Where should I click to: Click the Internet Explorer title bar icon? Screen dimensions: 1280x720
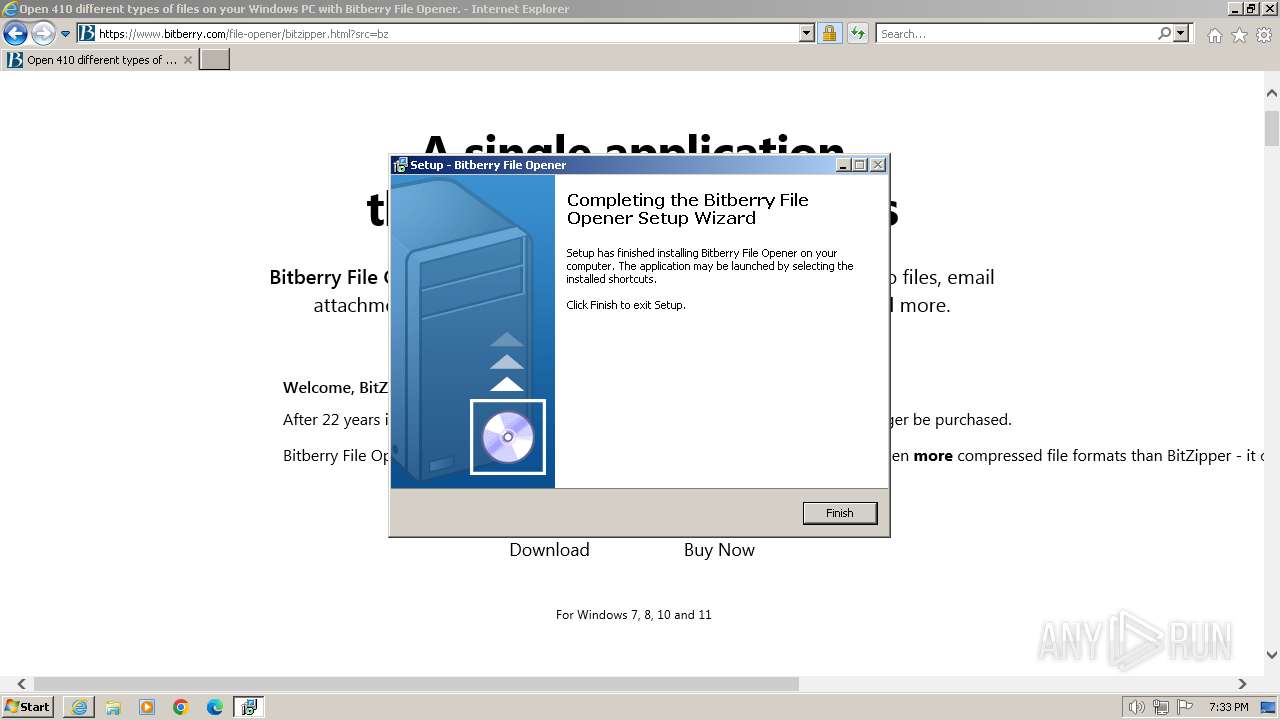pyautogui.click(x=9, y=9)
